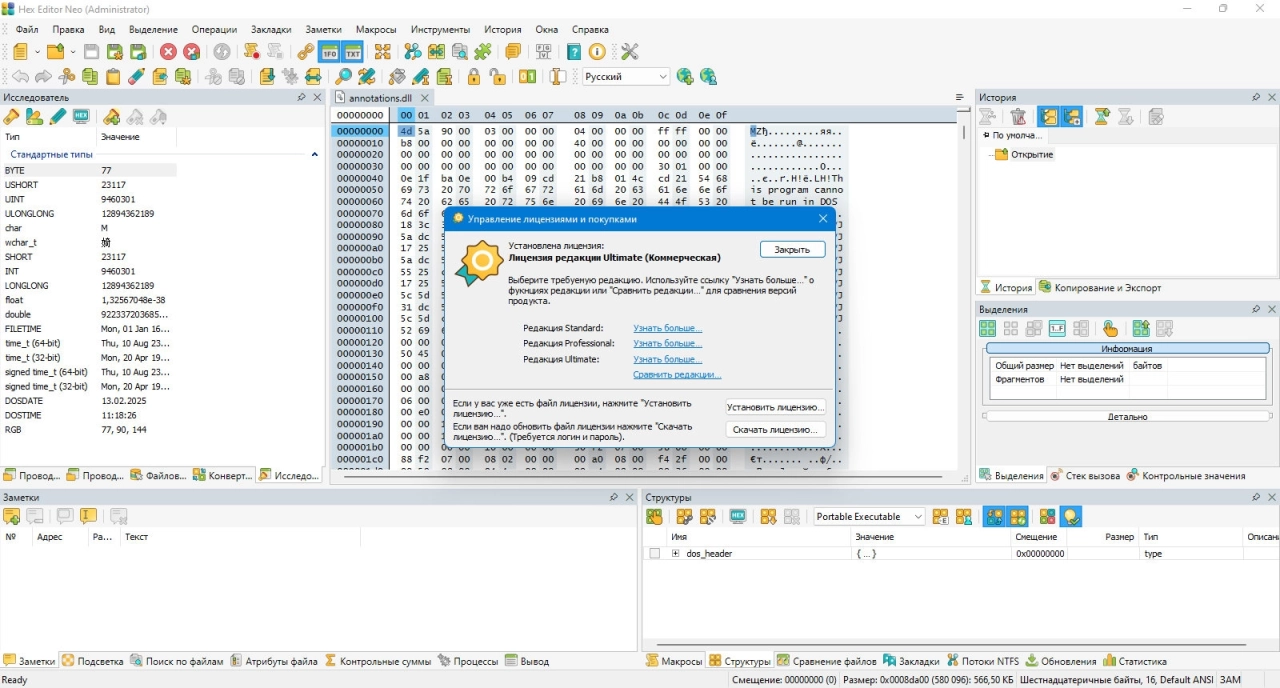Click the Undo arrow icon

tap(20, 76)
